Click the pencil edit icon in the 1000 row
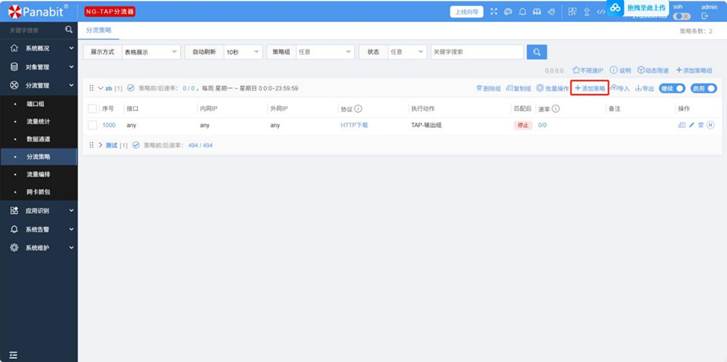727x362 pixels. point(691,125)
